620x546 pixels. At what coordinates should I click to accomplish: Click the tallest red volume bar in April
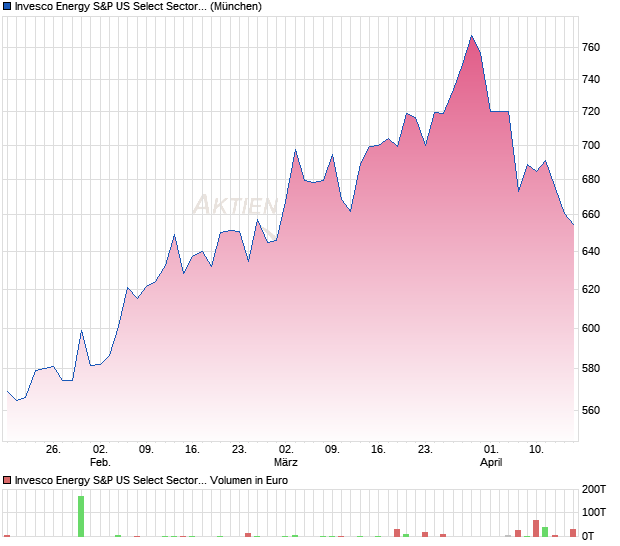(536, 529)
